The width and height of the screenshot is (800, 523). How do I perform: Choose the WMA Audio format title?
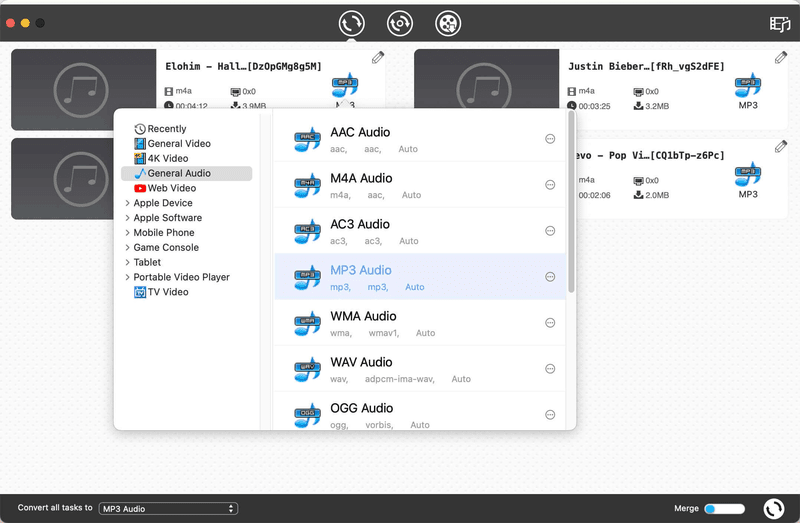click(363, 316)
